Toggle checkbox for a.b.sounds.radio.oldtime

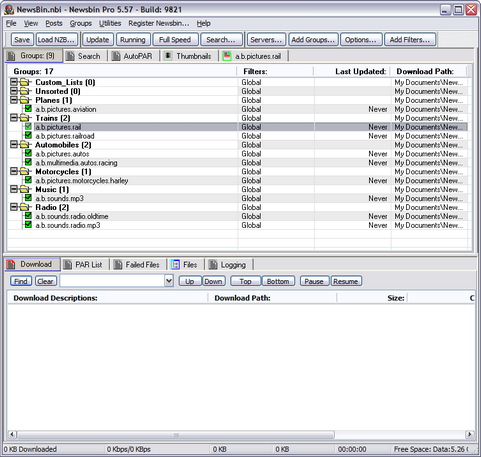coord(28,216)
